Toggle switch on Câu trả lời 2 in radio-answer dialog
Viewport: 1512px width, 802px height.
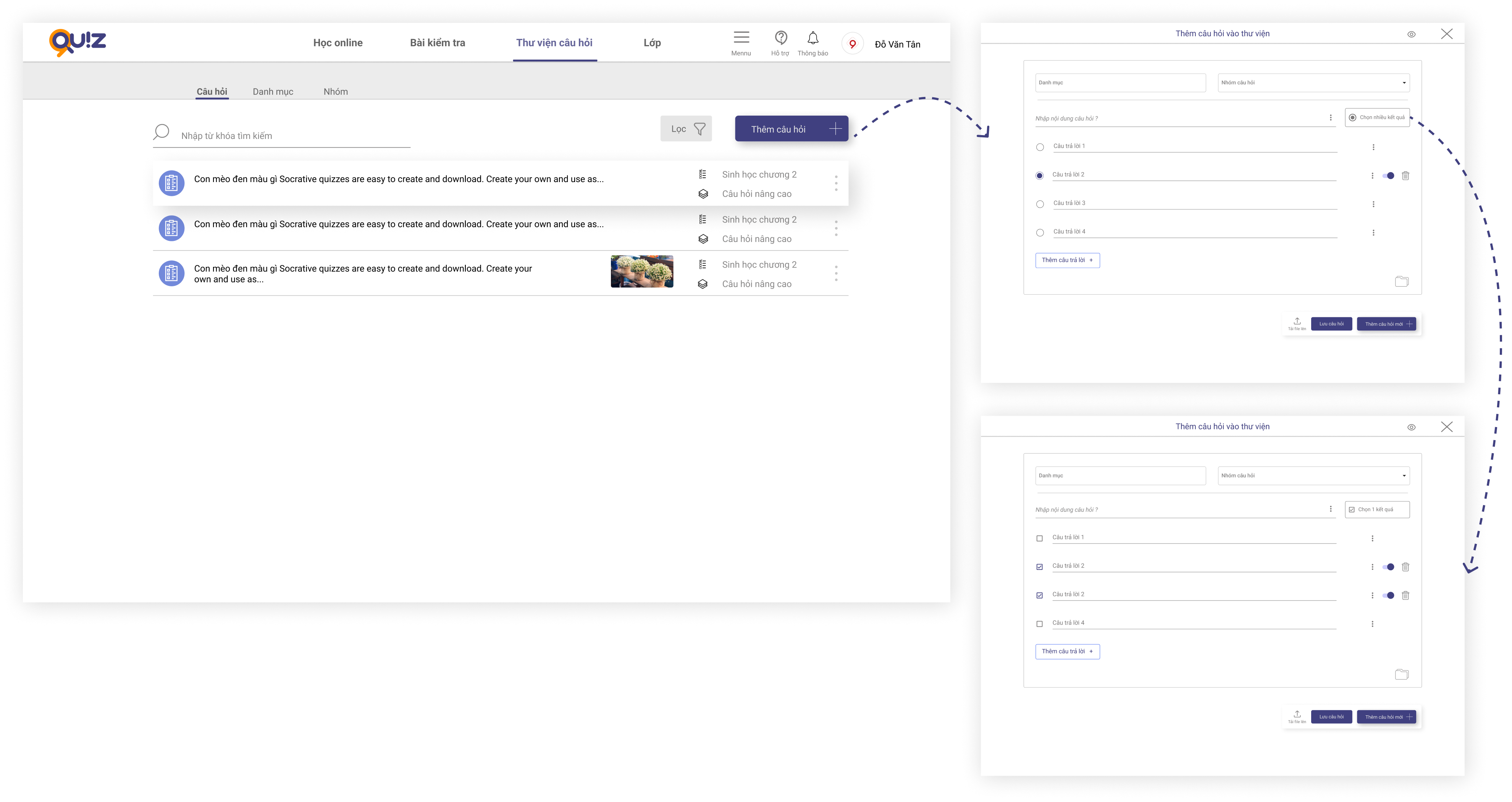tap(1388, 176)
